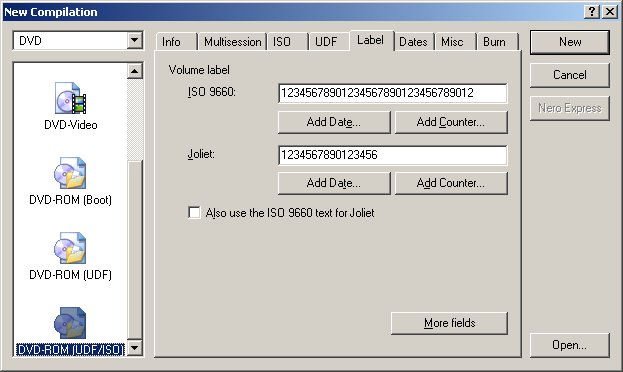Viewport: 623px width, 372px height.
Task: Click the compilation list scroll down arrow
Action: pyautogui.click(x=135, y=348)
